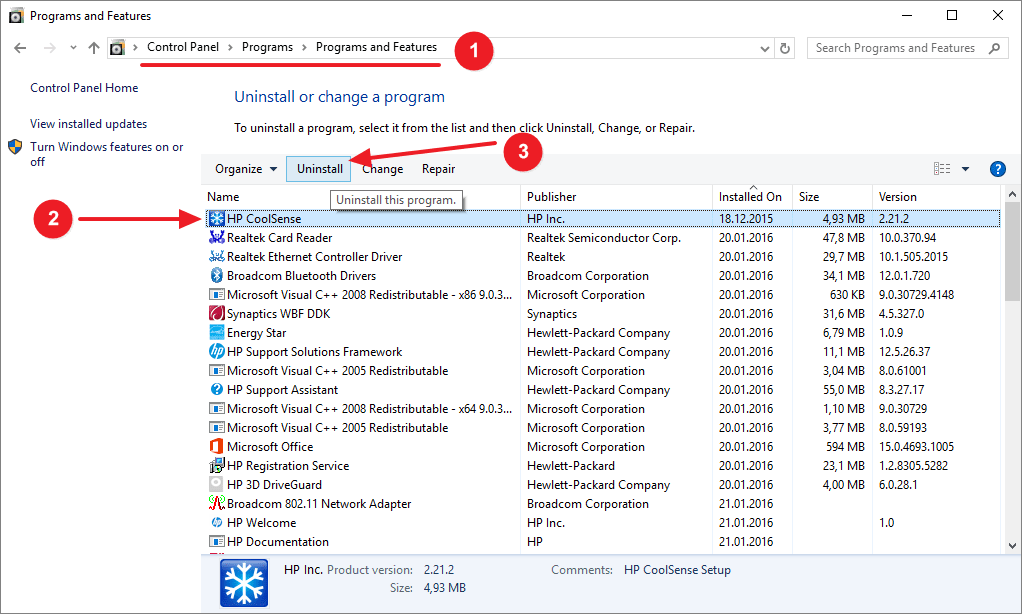Sort list by Publisher column header
Screen dimensions: 1022x614
click(x=616, y=197)
